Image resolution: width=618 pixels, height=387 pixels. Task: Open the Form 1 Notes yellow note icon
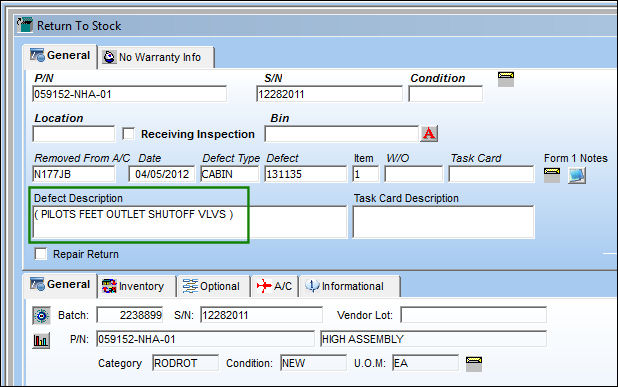pyautogui.click(x=552, y=175)
